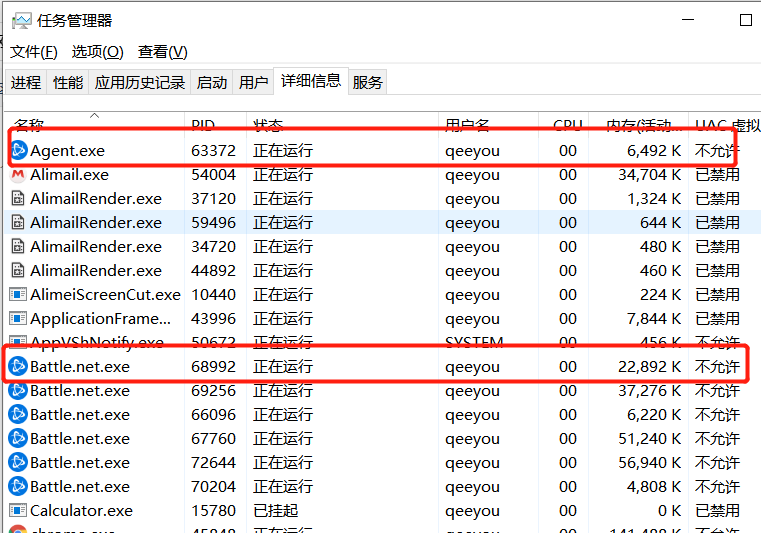Viewport: 761px width, 533px height.
Task: Click the ApplicationFrame process icon
Action: (x=18, y=318)
